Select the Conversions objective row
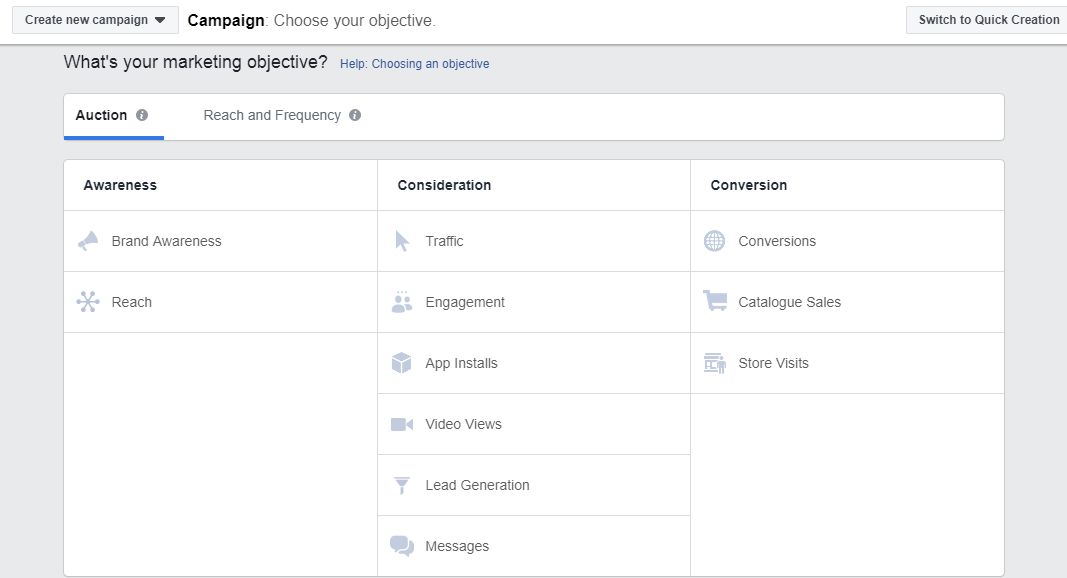 777,241
